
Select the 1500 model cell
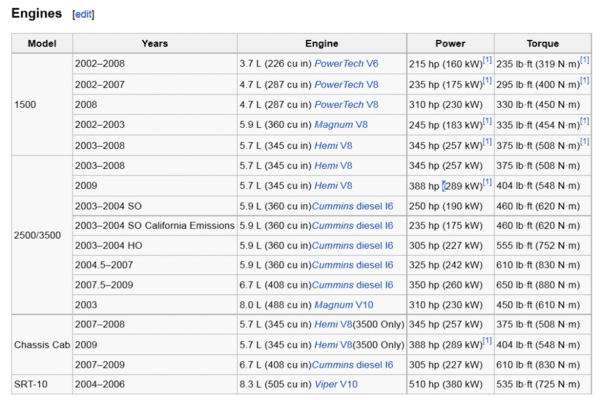click(x=42, y=104)
